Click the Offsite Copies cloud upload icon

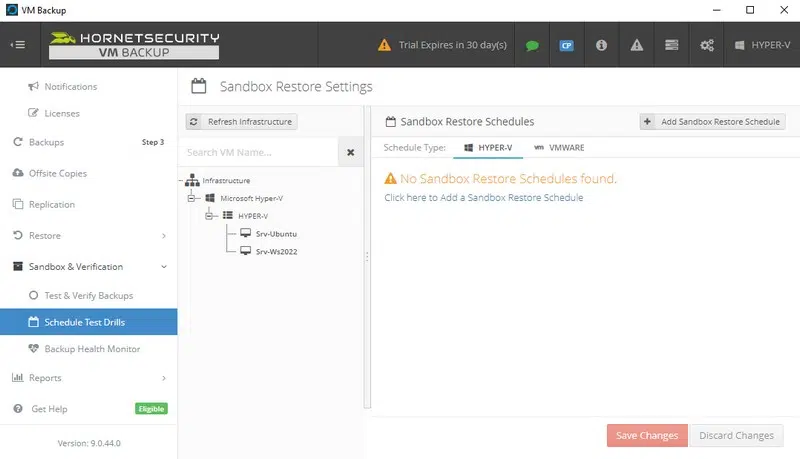coord(18,173)
